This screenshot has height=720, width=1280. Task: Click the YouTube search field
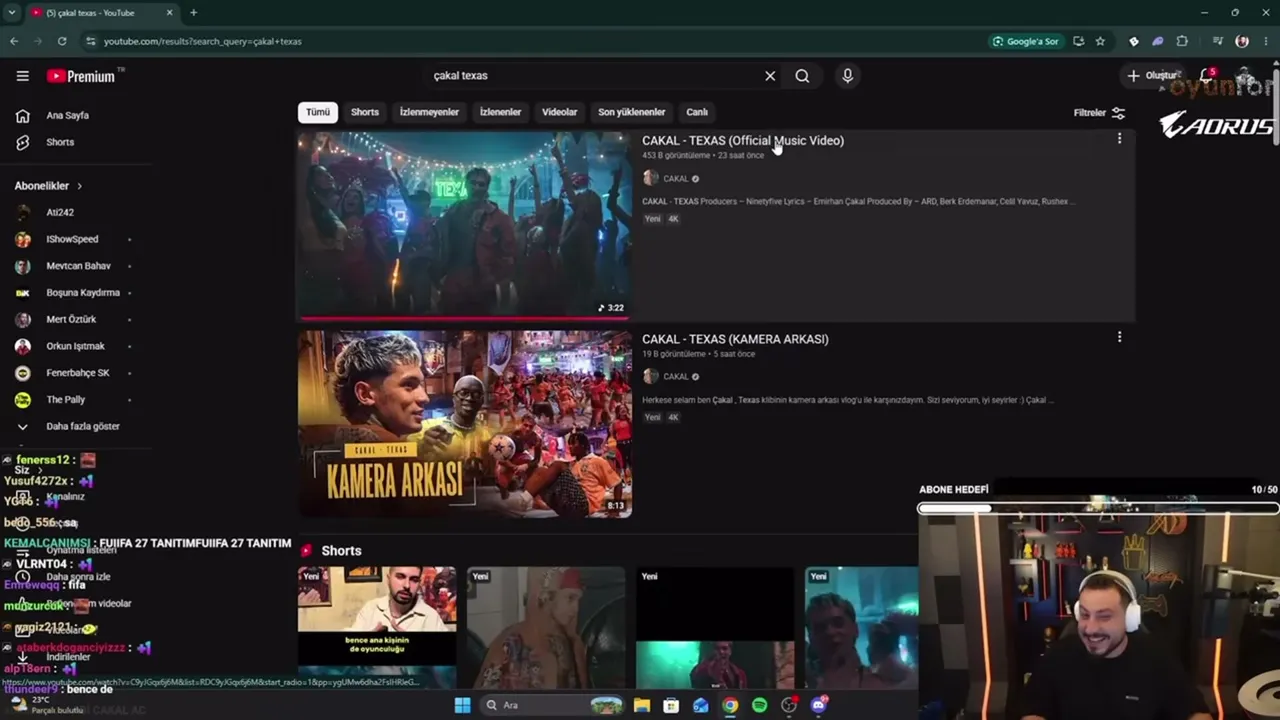pyautogui.click(x=597, y=76)
